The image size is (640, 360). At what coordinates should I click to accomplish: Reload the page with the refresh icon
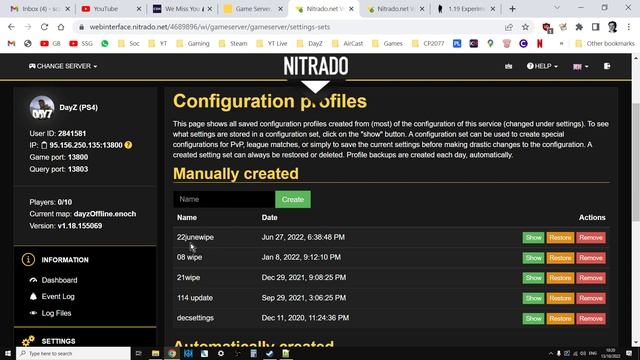[x=44, y=27]
